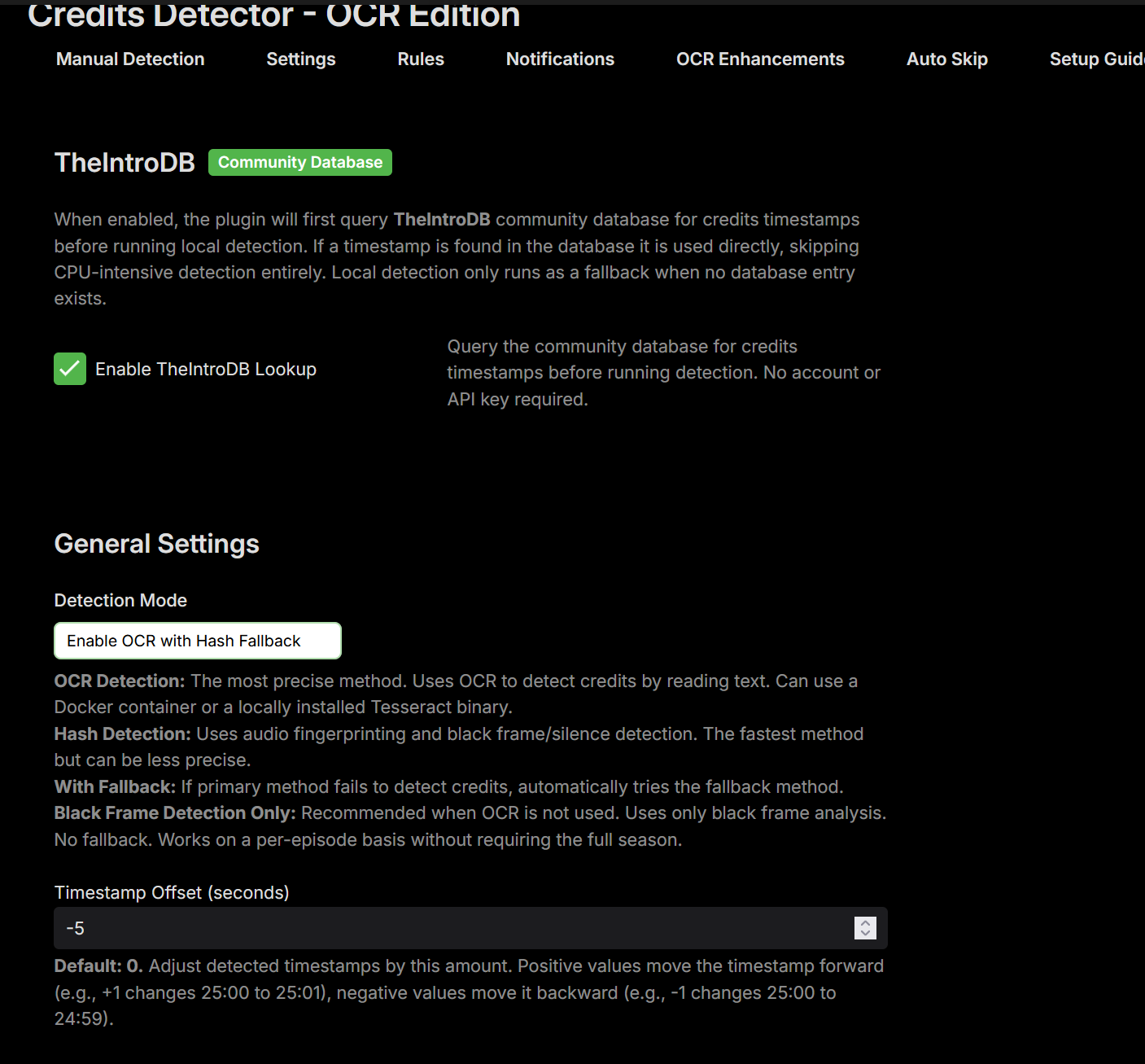The width and height of the screenshot is (1145, 1064).
Task: Click the Enable TheIntroDB Lookup label text
Action: point(206,370)
